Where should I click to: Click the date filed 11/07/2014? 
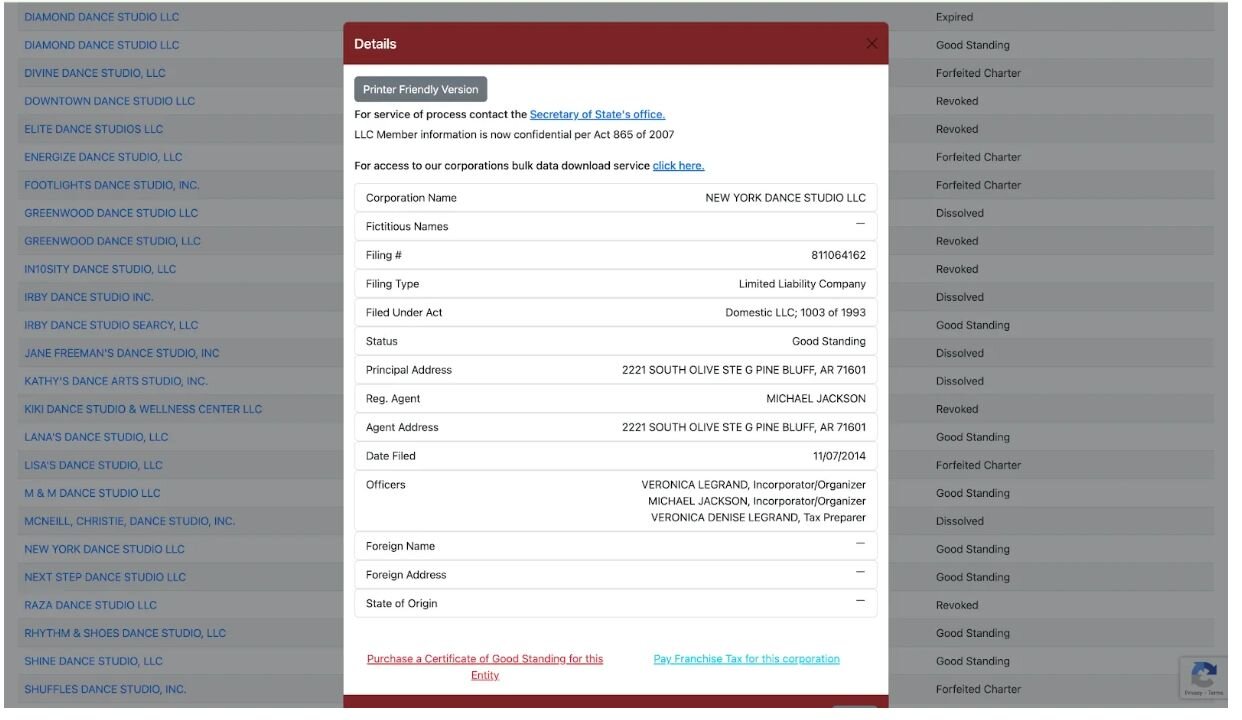tap(839, 456)
